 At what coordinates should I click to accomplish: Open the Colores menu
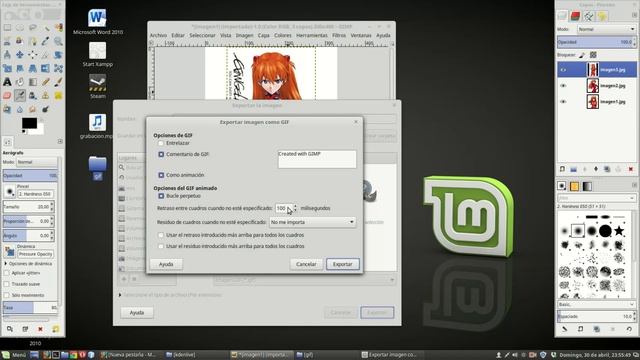(282, 36)
